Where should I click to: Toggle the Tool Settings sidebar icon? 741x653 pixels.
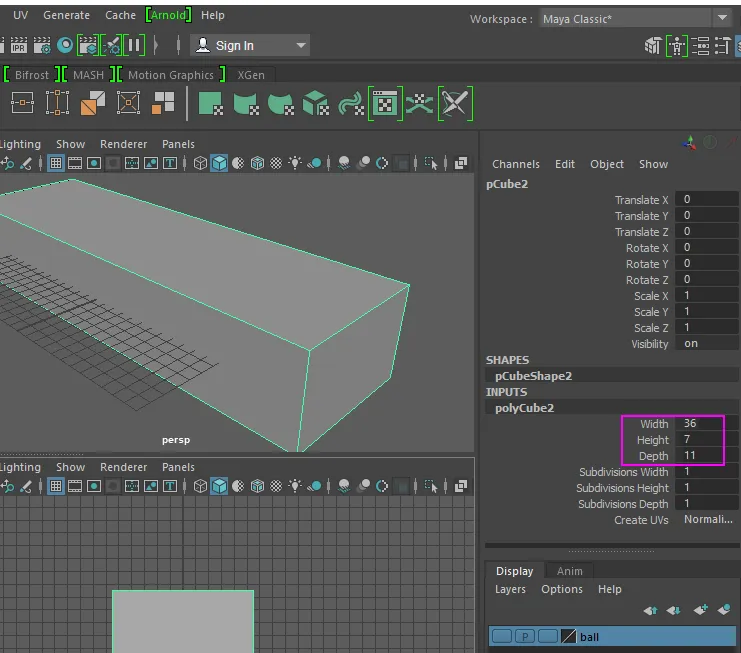pos(723,46)
